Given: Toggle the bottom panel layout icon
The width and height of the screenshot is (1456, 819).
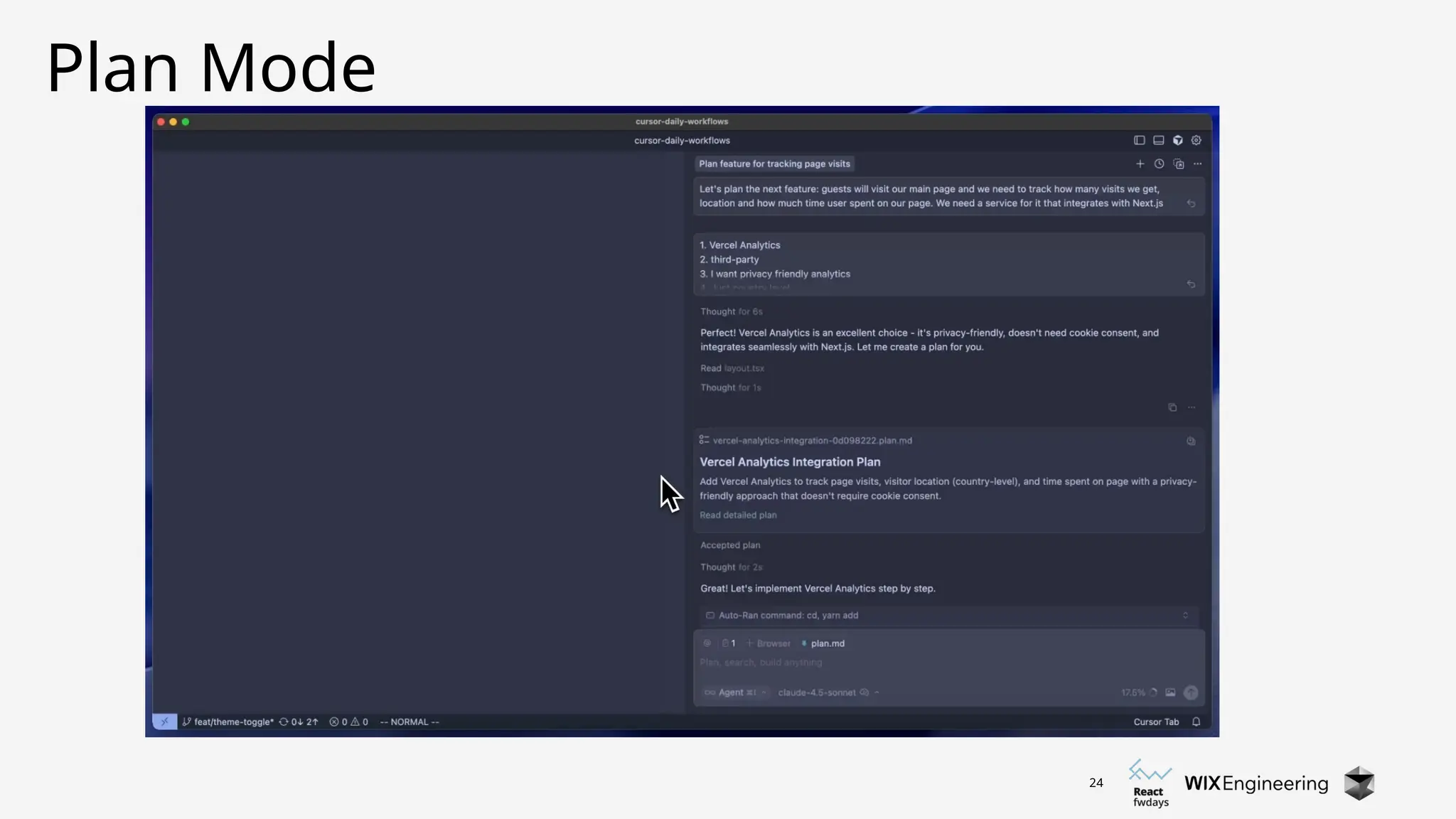Looking at the screenshot, I should pyautogui.click(x=1158, y=140).
